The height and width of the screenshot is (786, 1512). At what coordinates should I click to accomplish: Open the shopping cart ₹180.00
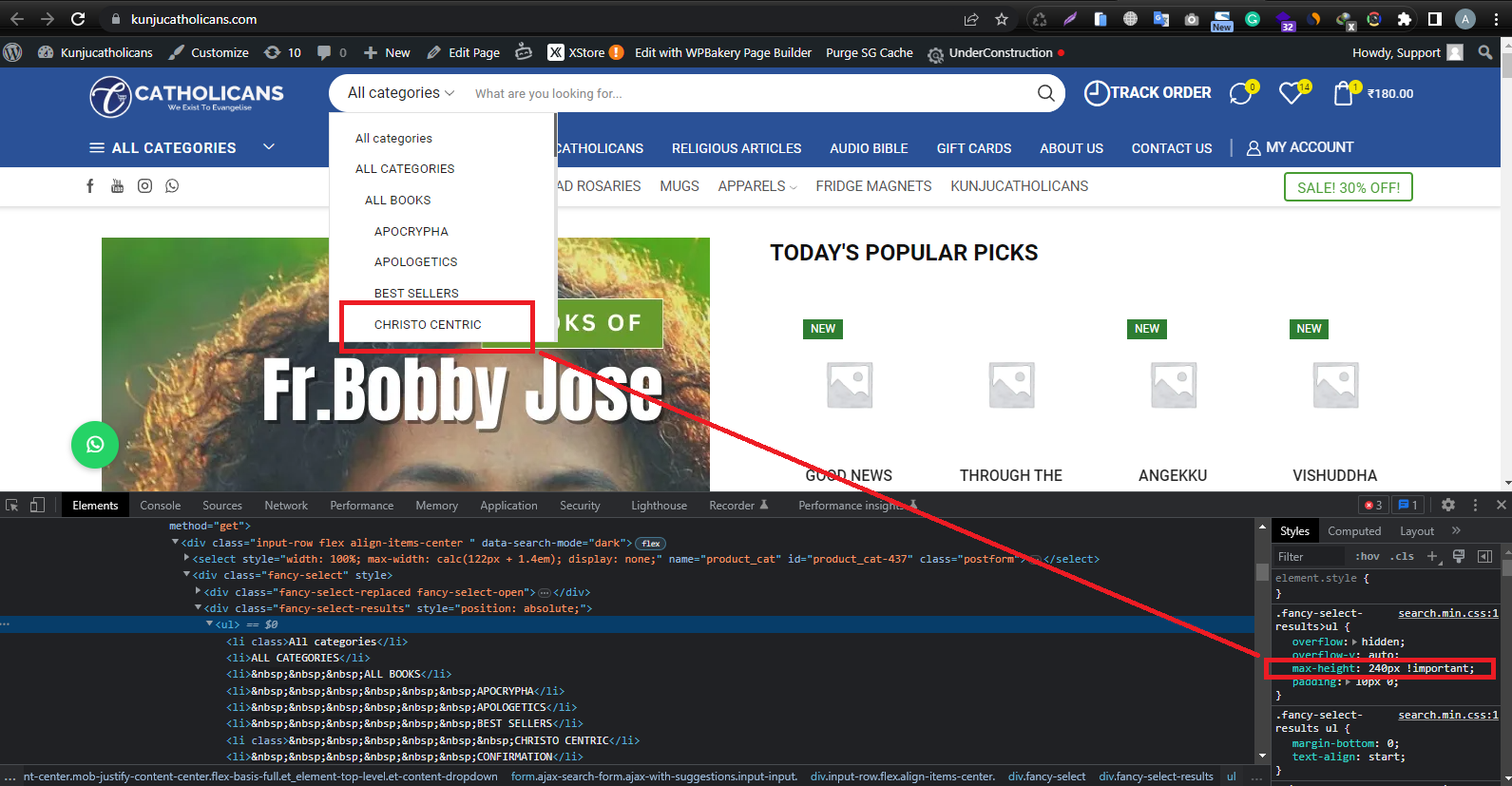(1373, 92)
